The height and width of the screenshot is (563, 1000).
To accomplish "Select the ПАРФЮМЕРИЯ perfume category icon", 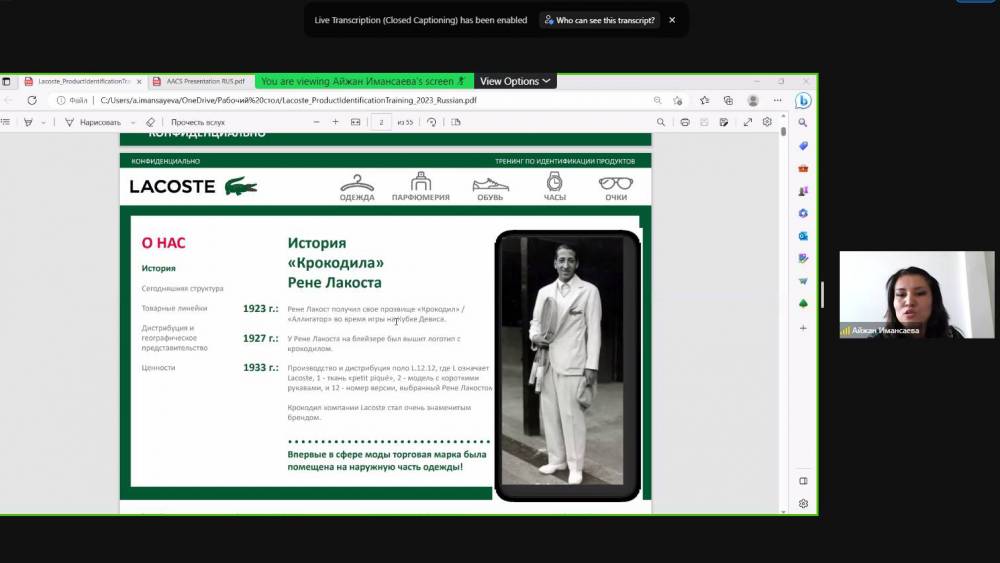I will 420,186.
